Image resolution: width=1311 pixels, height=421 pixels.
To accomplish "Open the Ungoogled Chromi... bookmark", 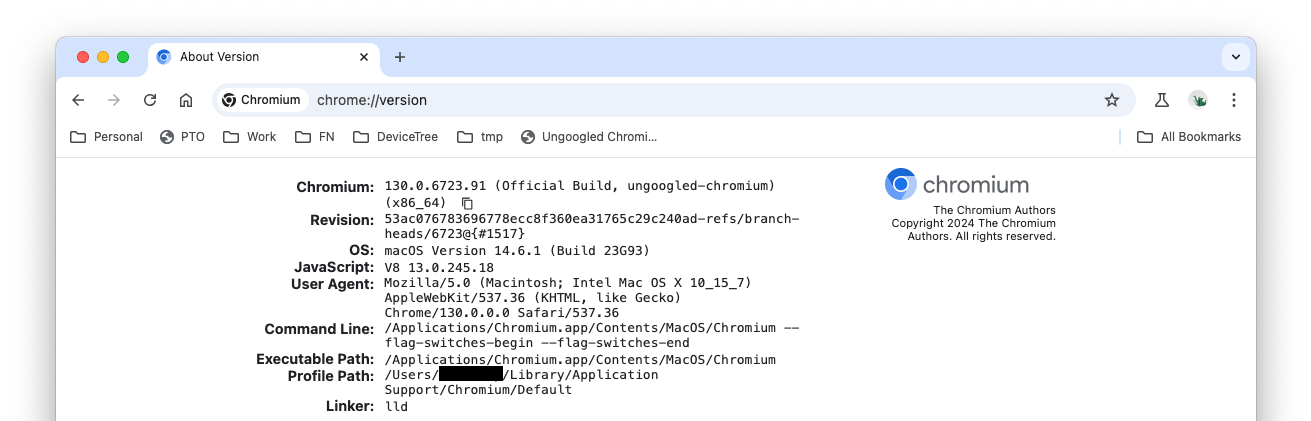I will (589, 137).
